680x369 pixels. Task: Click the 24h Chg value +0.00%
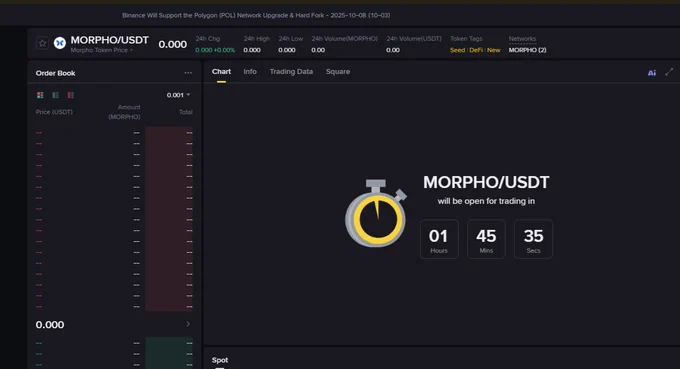224,50
